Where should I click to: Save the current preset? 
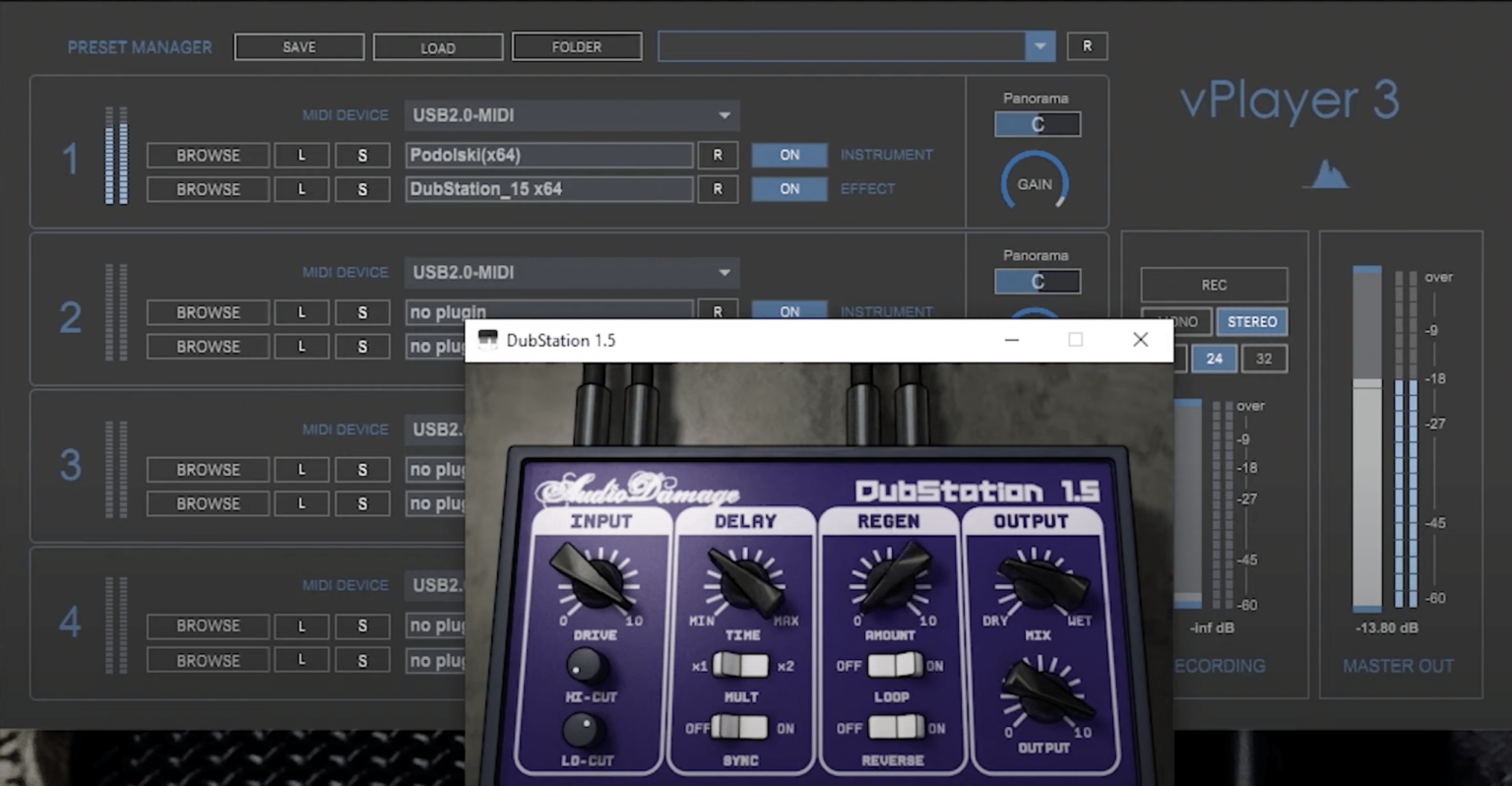point(298,46)
